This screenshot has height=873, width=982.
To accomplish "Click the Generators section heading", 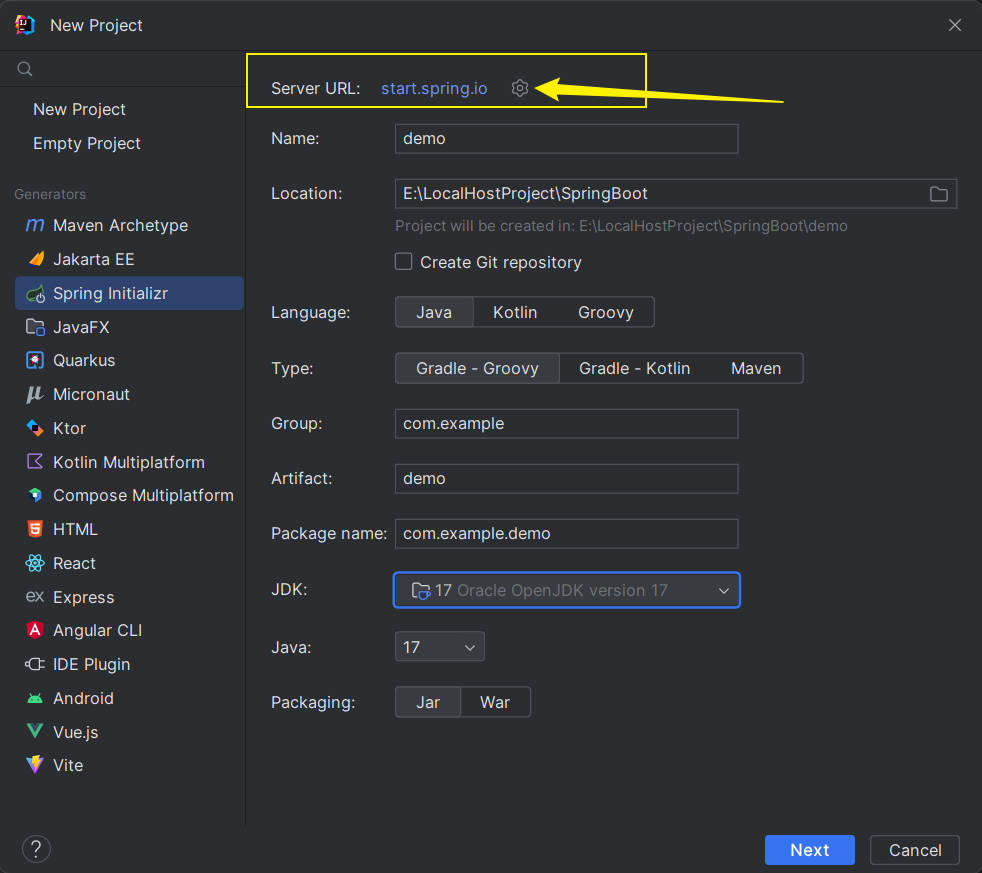I will (x=50, y=194).
